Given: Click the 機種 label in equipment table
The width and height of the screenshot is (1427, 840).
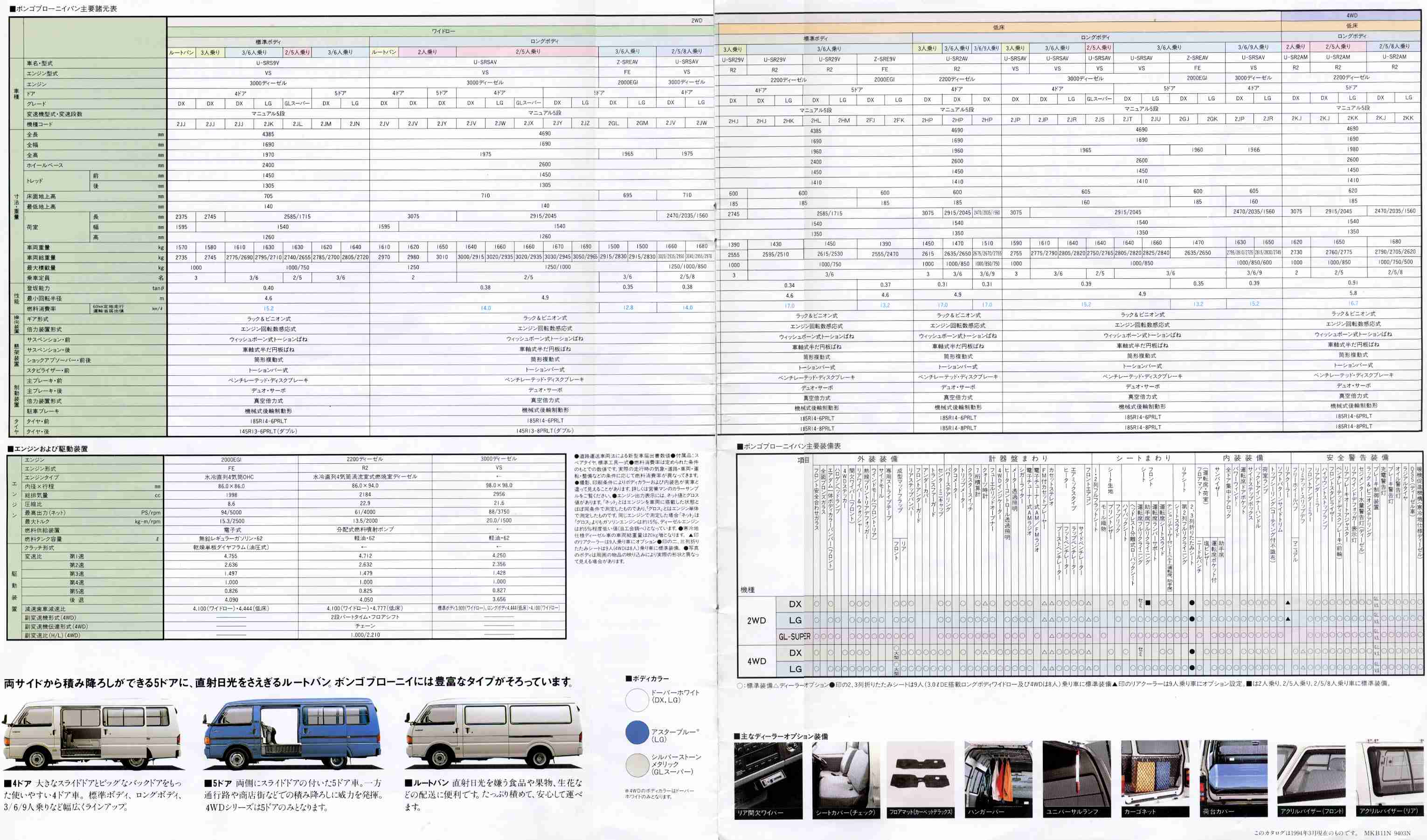Looking at the screenshot, I should [748, 590].
